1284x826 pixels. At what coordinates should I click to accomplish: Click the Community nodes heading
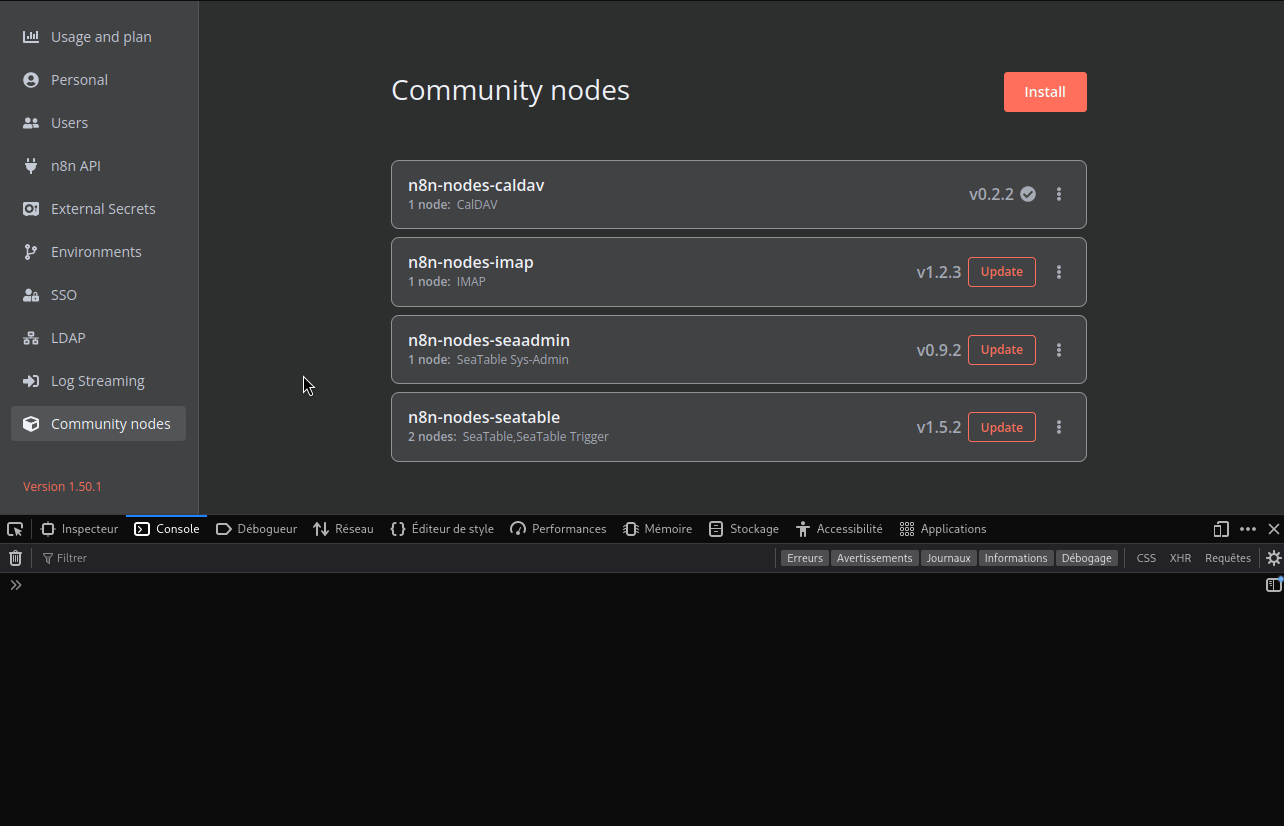click(510, 90)
